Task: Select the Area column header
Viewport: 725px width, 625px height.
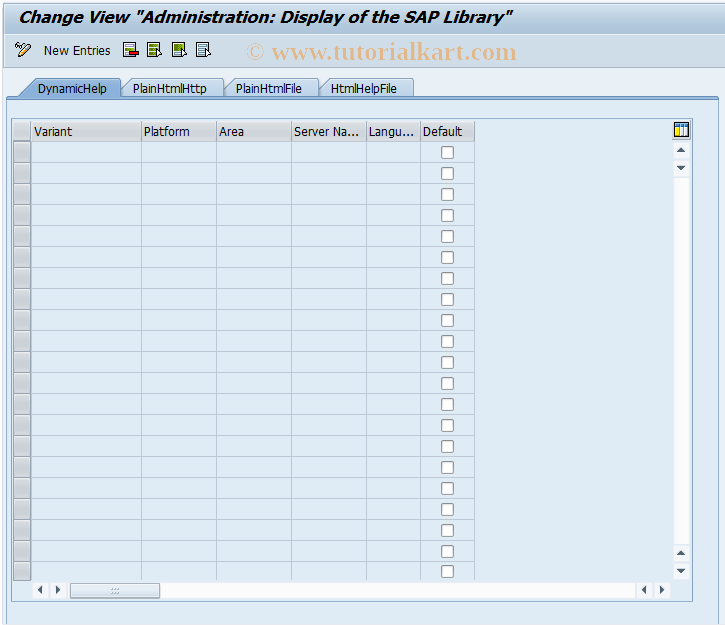Action: click(254, 131)
